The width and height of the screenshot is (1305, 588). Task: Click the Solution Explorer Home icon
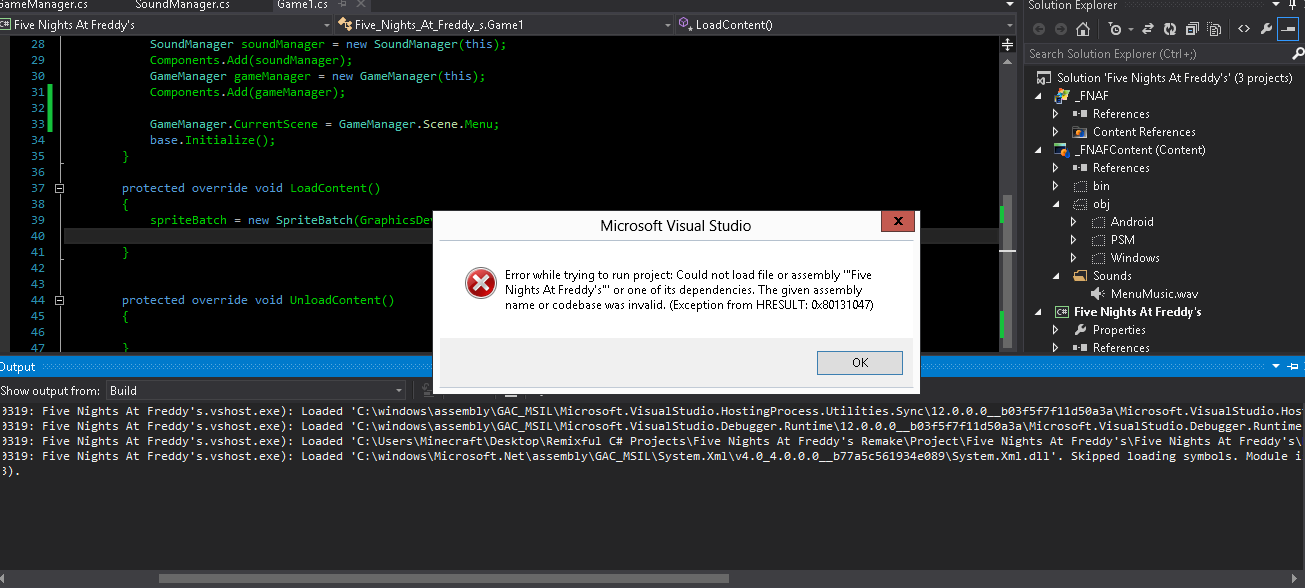point(1082,29)
